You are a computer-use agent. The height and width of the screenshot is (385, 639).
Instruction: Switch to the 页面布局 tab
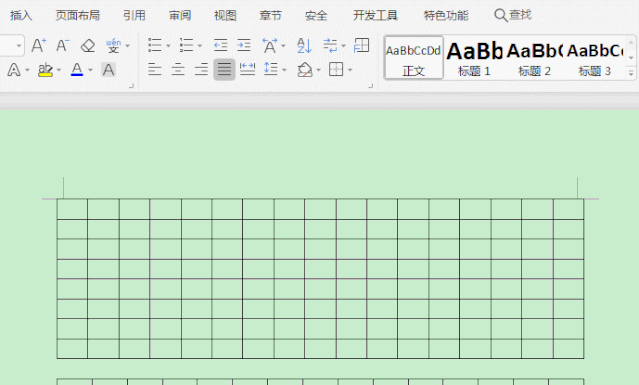coord(77,15)
